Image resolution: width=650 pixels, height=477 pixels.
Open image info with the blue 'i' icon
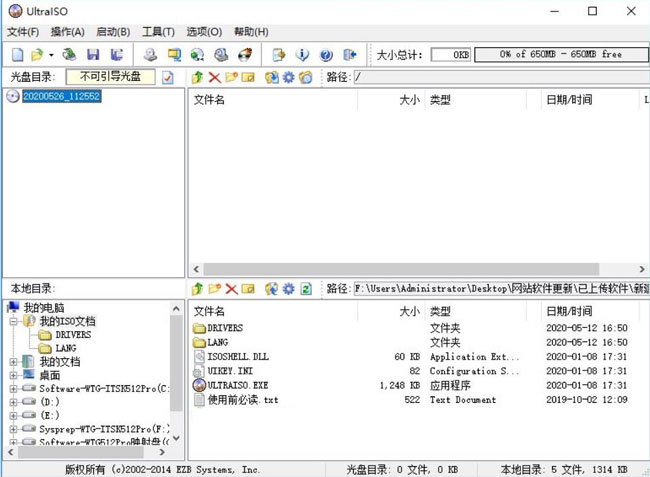click(x=302, y=55)
